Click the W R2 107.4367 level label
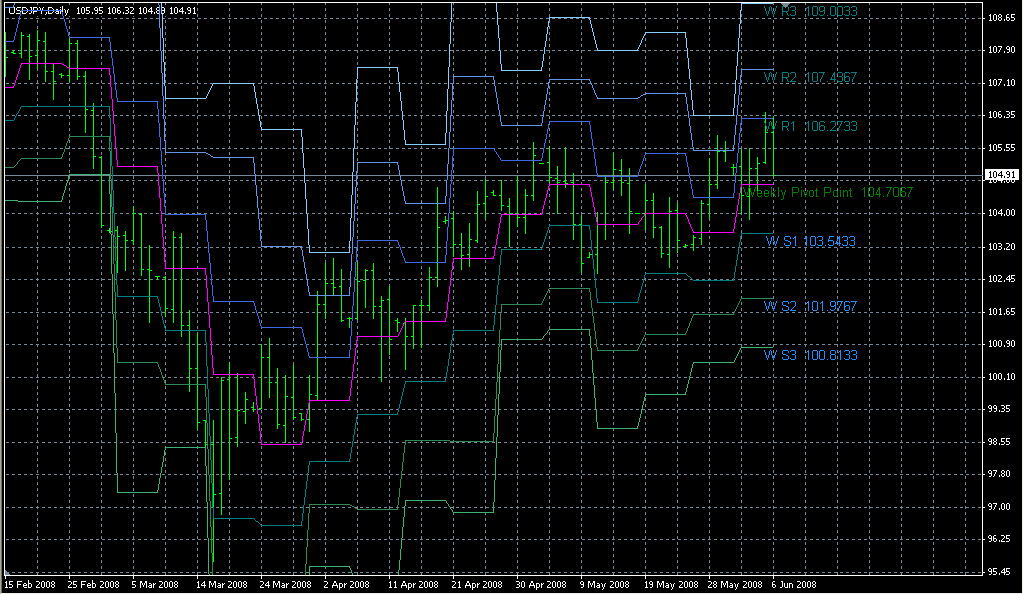Screen dimensions: 1024x594 (x=811, y=77)
